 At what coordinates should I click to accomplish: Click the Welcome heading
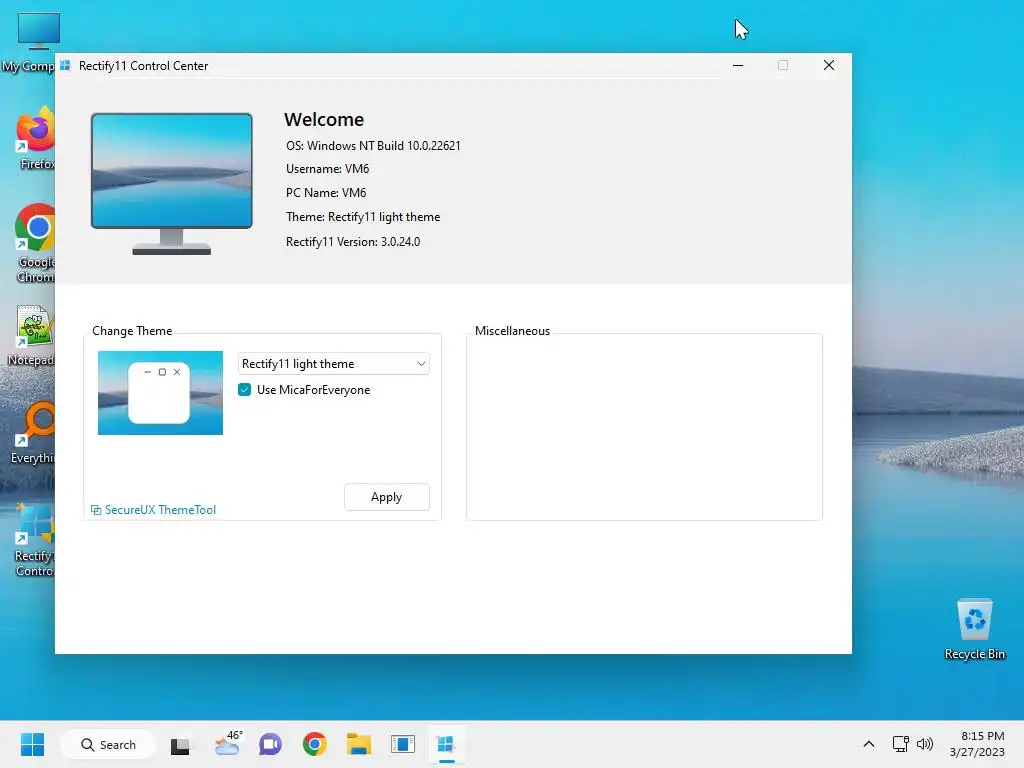click(324, 120)
